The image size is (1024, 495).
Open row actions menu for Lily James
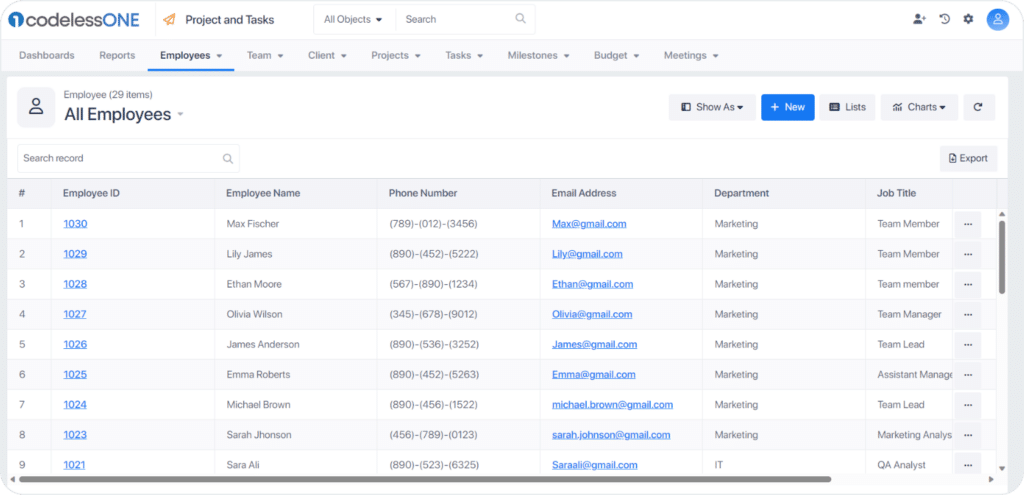click(x=968, y=254)
